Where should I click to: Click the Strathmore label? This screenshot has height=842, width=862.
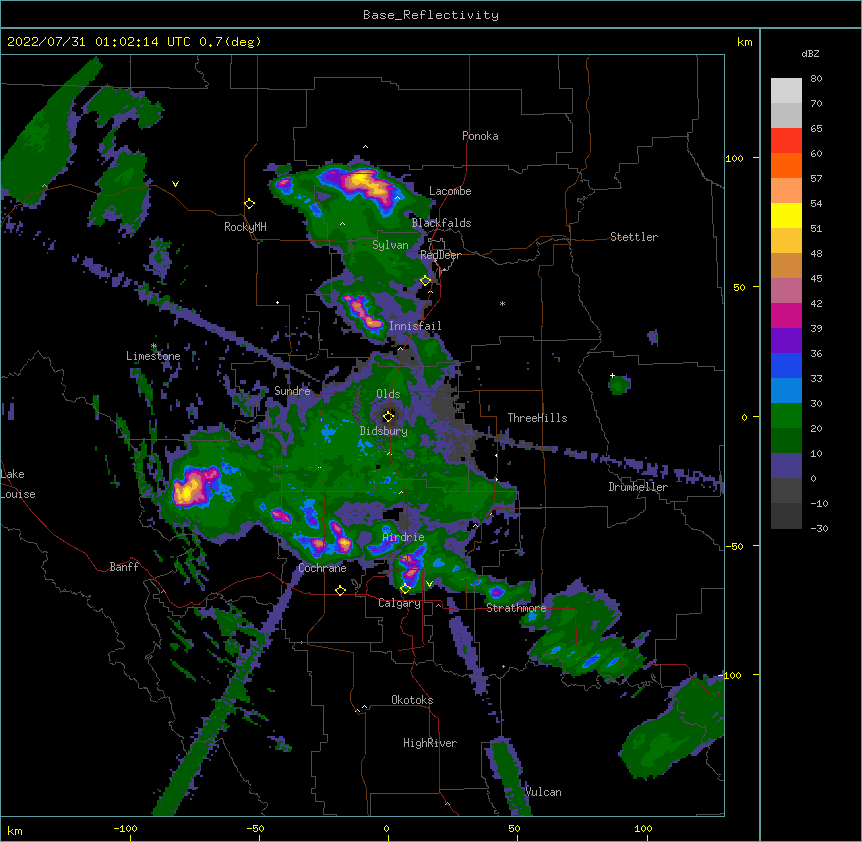pyautogui.click(x=516, y=608)
